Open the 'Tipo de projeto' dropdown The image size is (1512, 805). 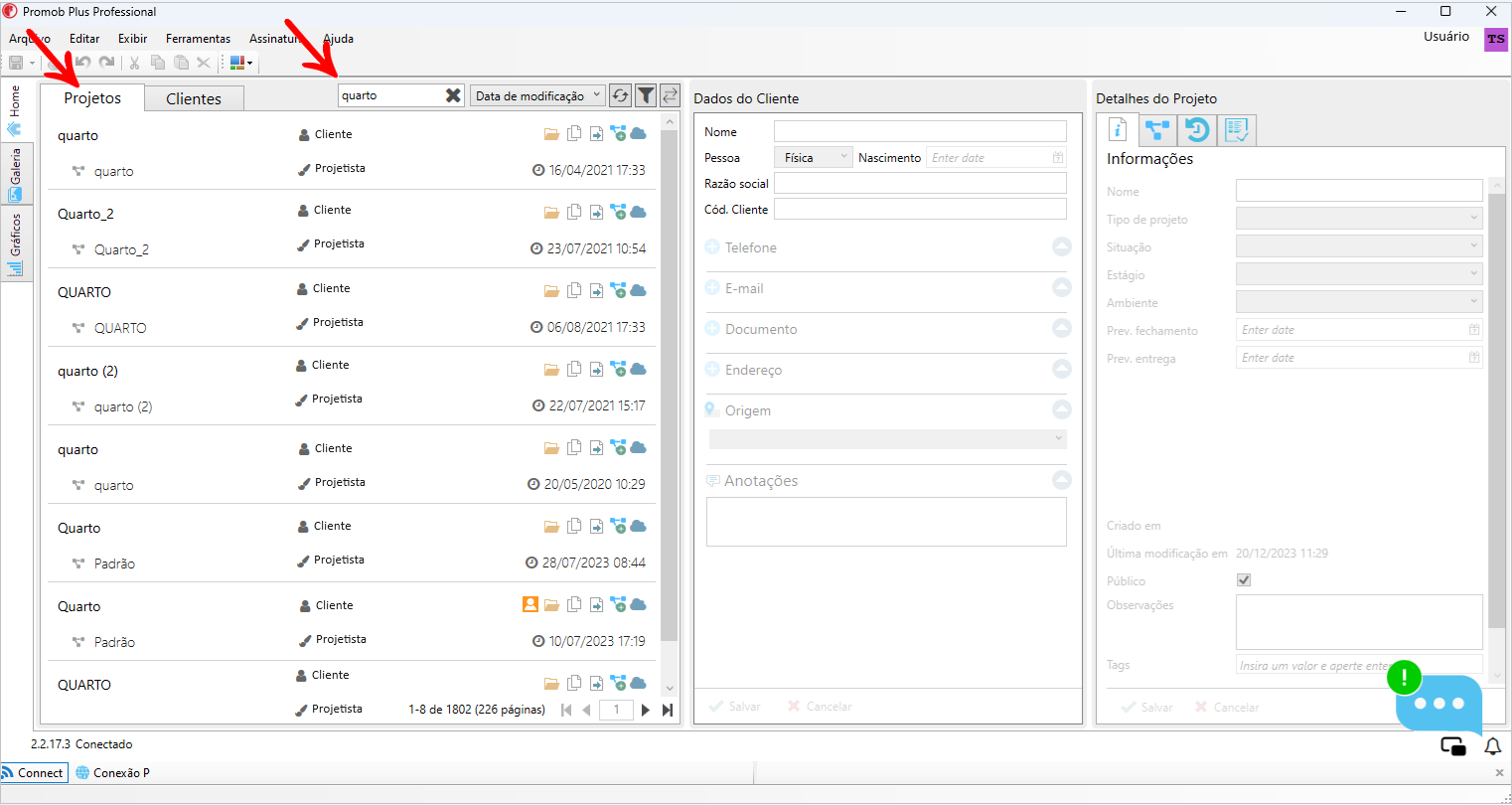tap(1359, 218)
